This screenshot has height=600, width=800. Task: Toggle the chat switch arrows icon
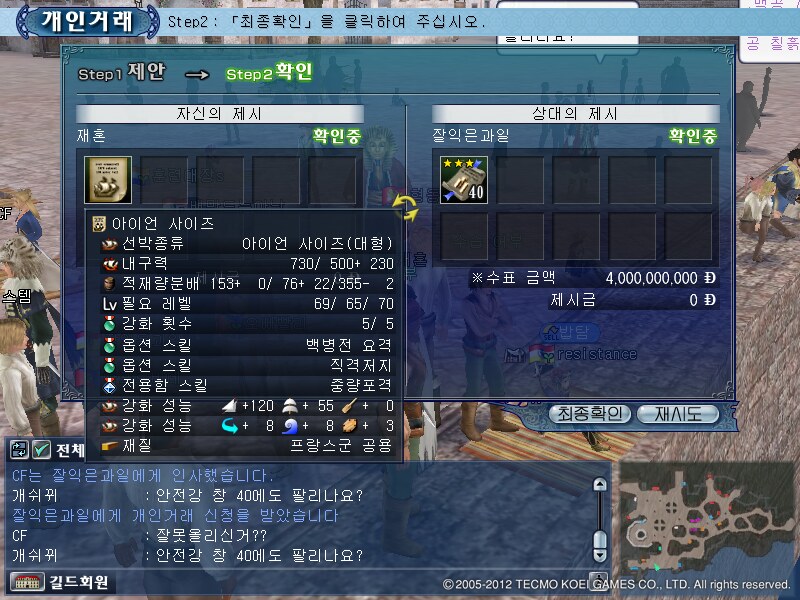19,449
